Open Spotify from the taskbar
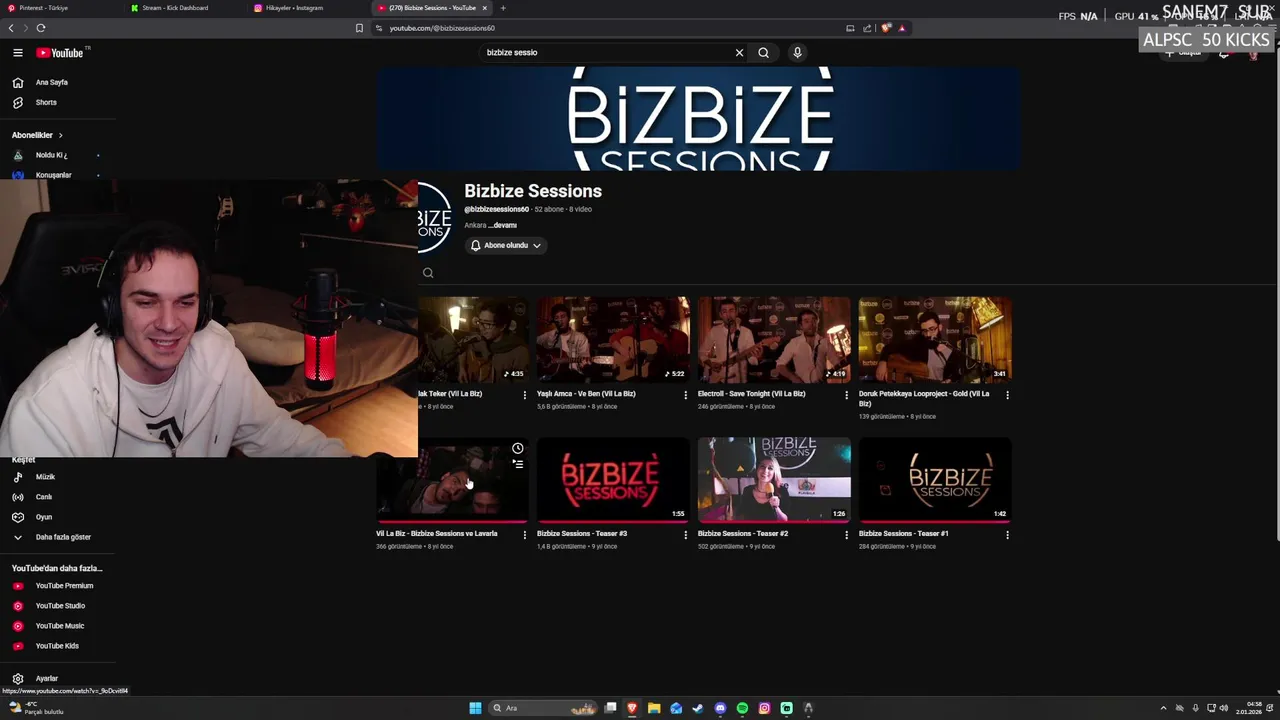 click(742, 708)
